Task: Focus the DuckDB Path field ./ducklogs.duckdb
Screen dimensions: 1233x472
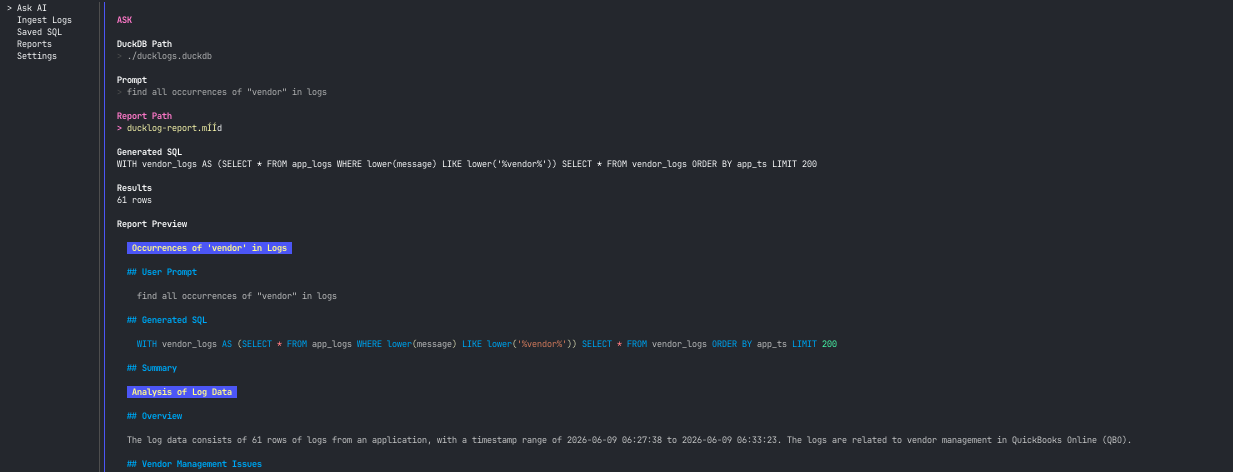Action: coord(169,56)
